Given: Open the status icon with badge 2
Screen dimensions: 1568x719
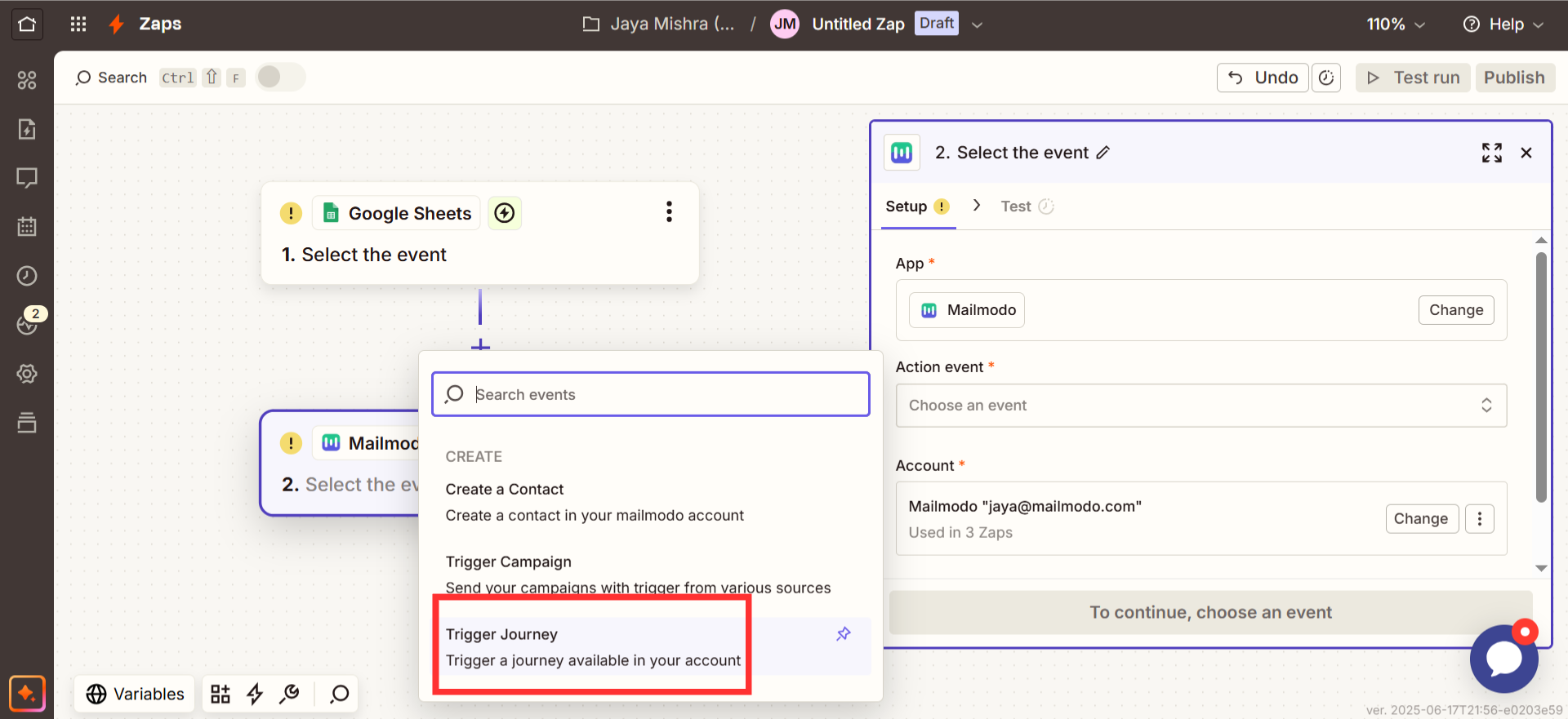Looking at the screenshot, I should pyautogui.click(x=28, y=323).
